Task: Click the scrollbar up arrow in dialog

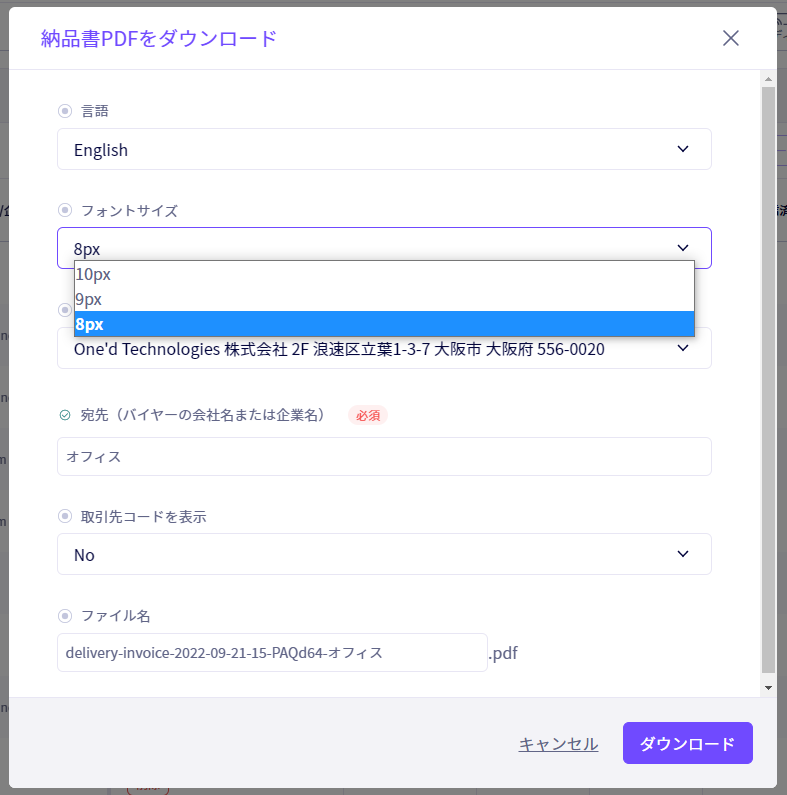Action: click(768, 79)
